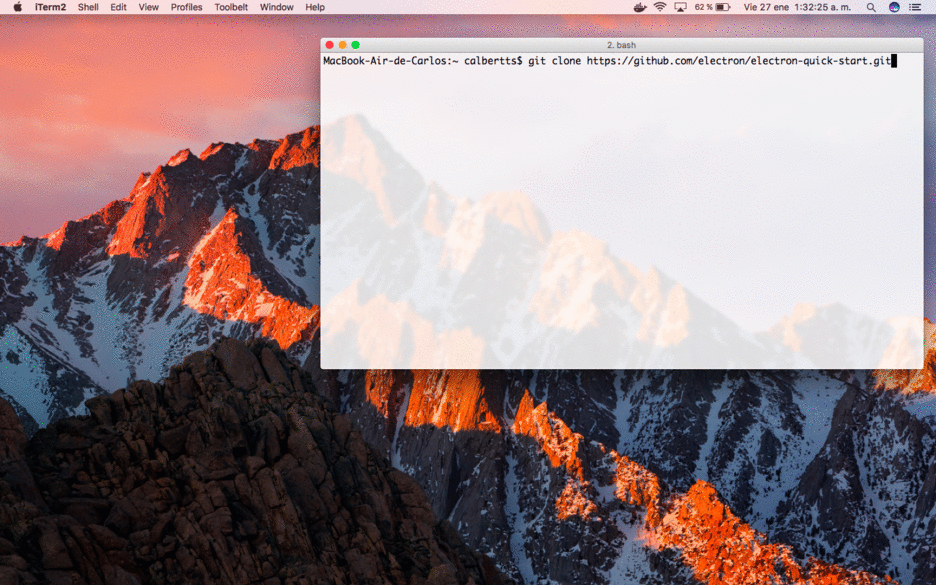Click the git clone repository URL
Image resolution: width=936 pixels, height=585 pixels.
pyautogui.click(x=738, y=61)
